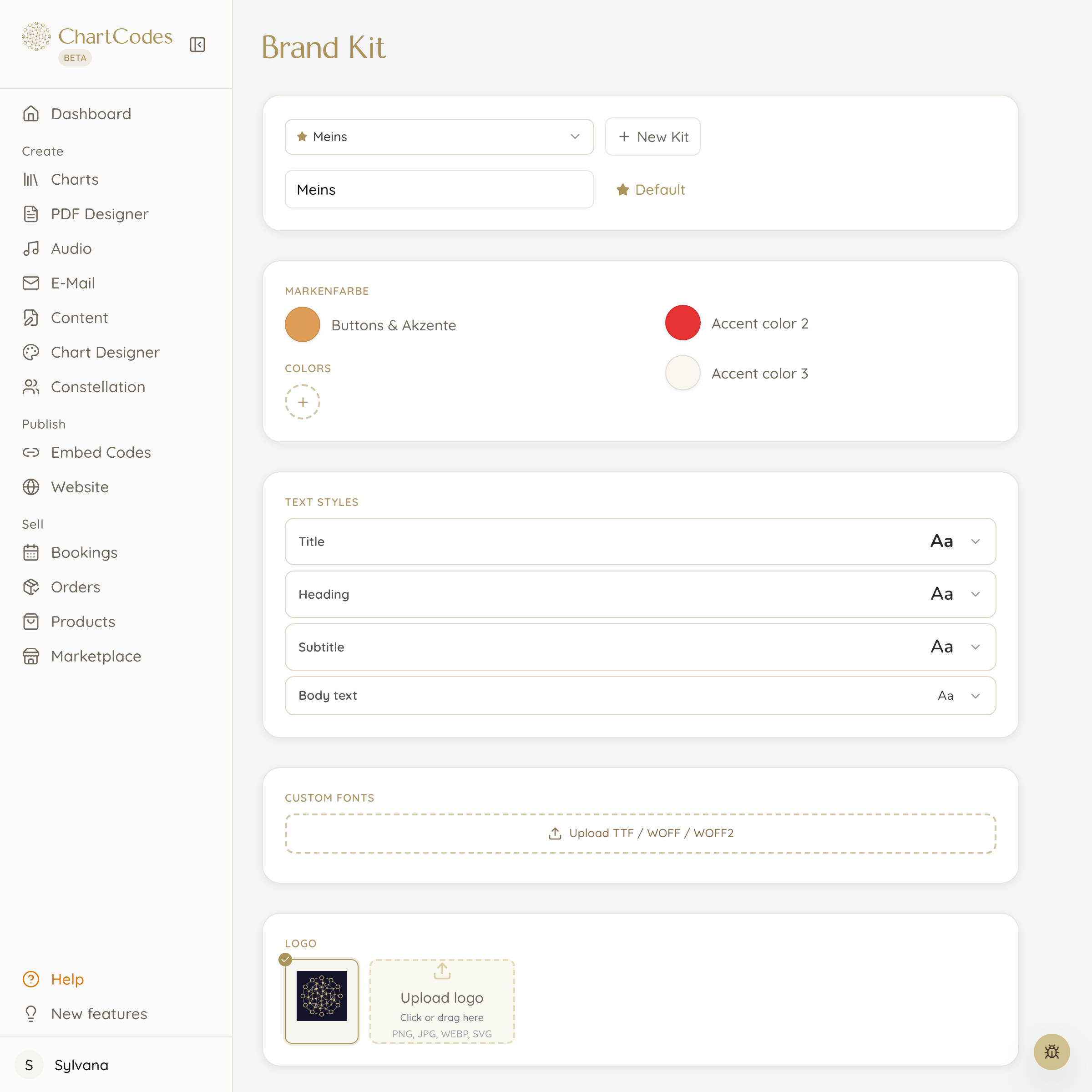The image size is (1092, 1092).
Task: Expand the Subtitle text style
Action: pyautogui.click(x=640, y=647)
